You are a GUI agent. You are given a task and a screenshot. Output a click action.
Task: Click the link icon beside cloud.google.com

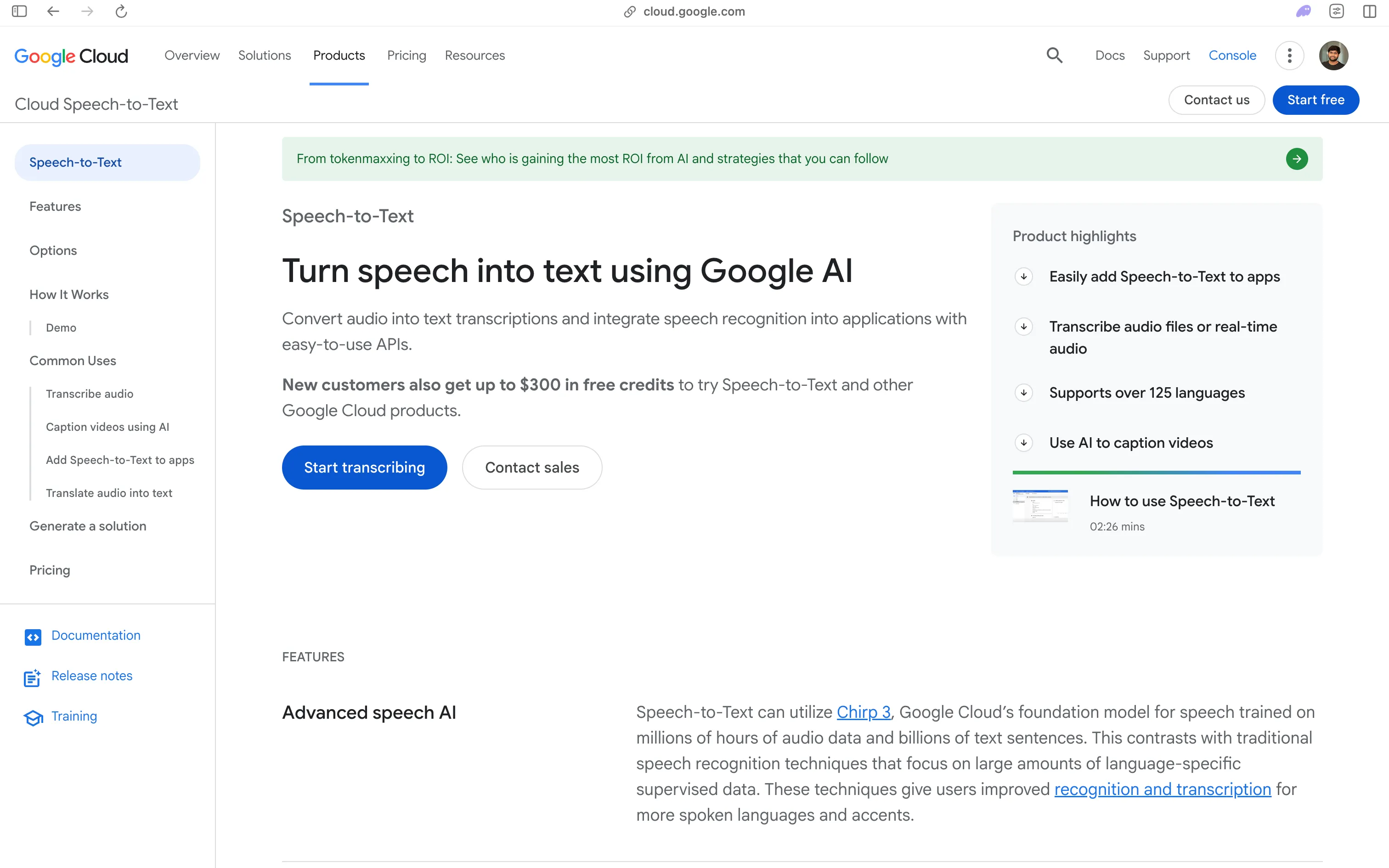[x=630, y=11]
